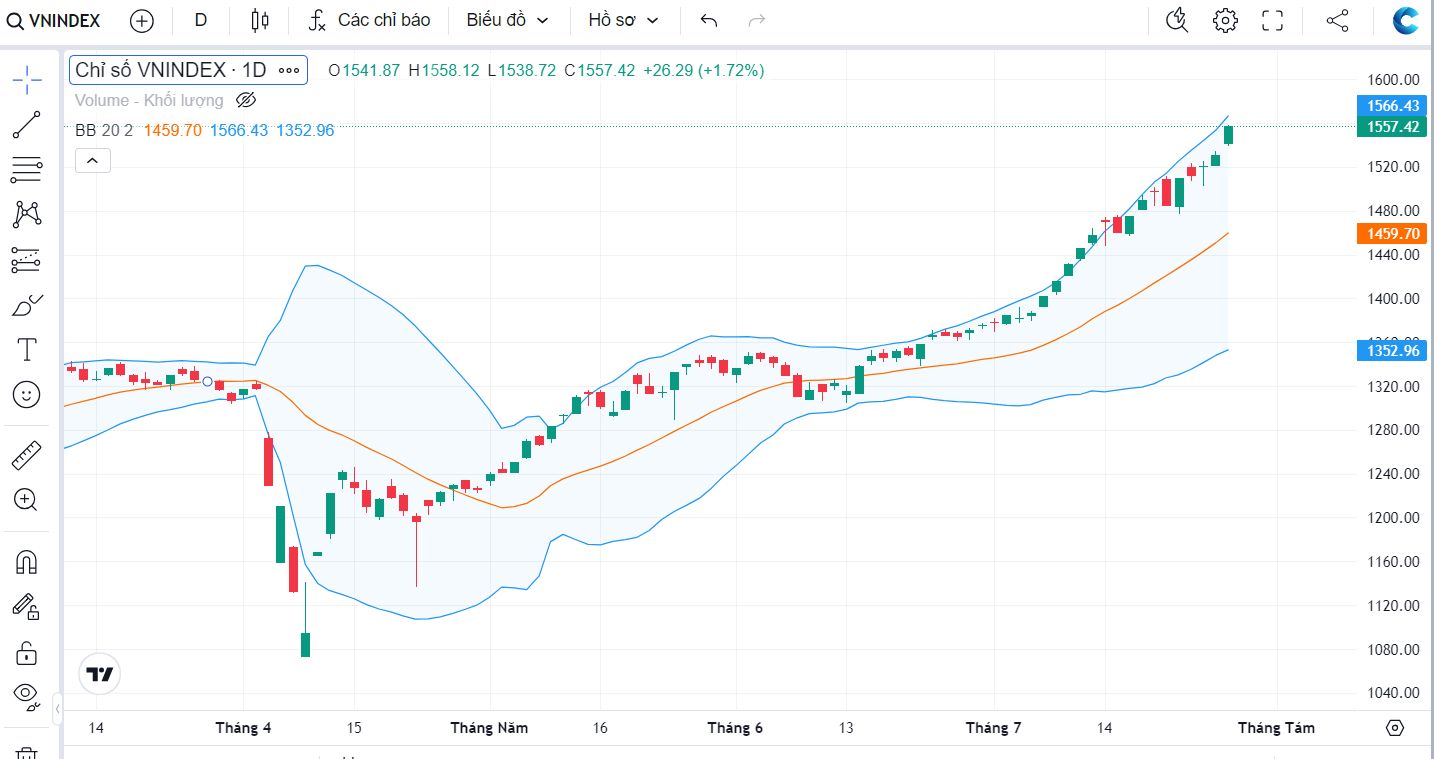1434x759 pixels.
Task: Activate the zoom in tool
Action: (27, 500)
